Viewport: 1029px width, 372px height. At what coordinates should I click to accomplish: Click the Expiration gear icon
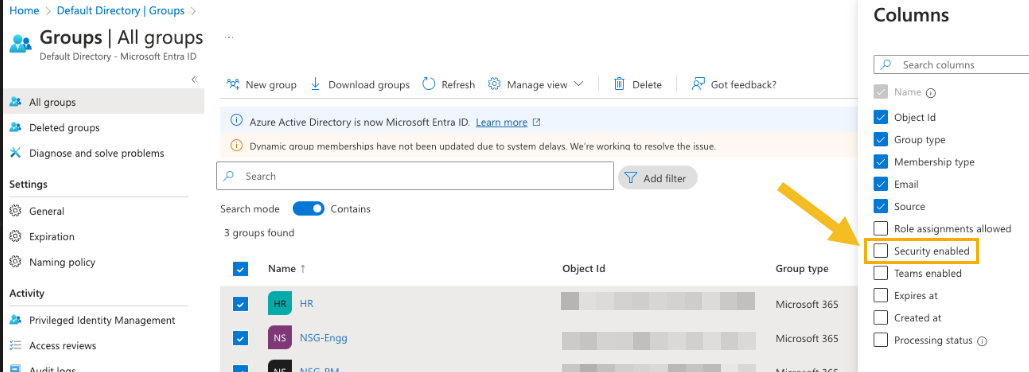(x=16, y=236)
